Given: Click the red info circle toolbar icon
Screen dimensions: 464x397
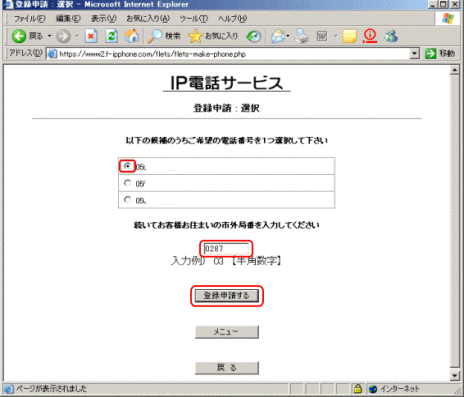Looking at the screenshot, I should [370, 36].
